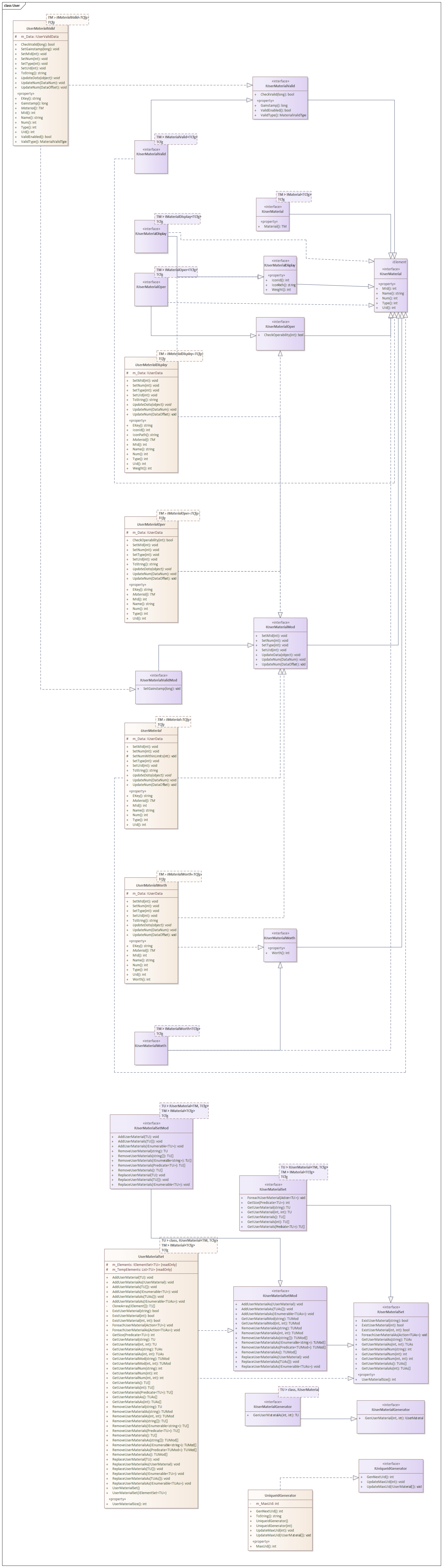This screenshot has height=1568, width=443.
Task: Click 'Gainstamp(): long' in IUserMaterialValid interface
Action: (x=274, y=105)
